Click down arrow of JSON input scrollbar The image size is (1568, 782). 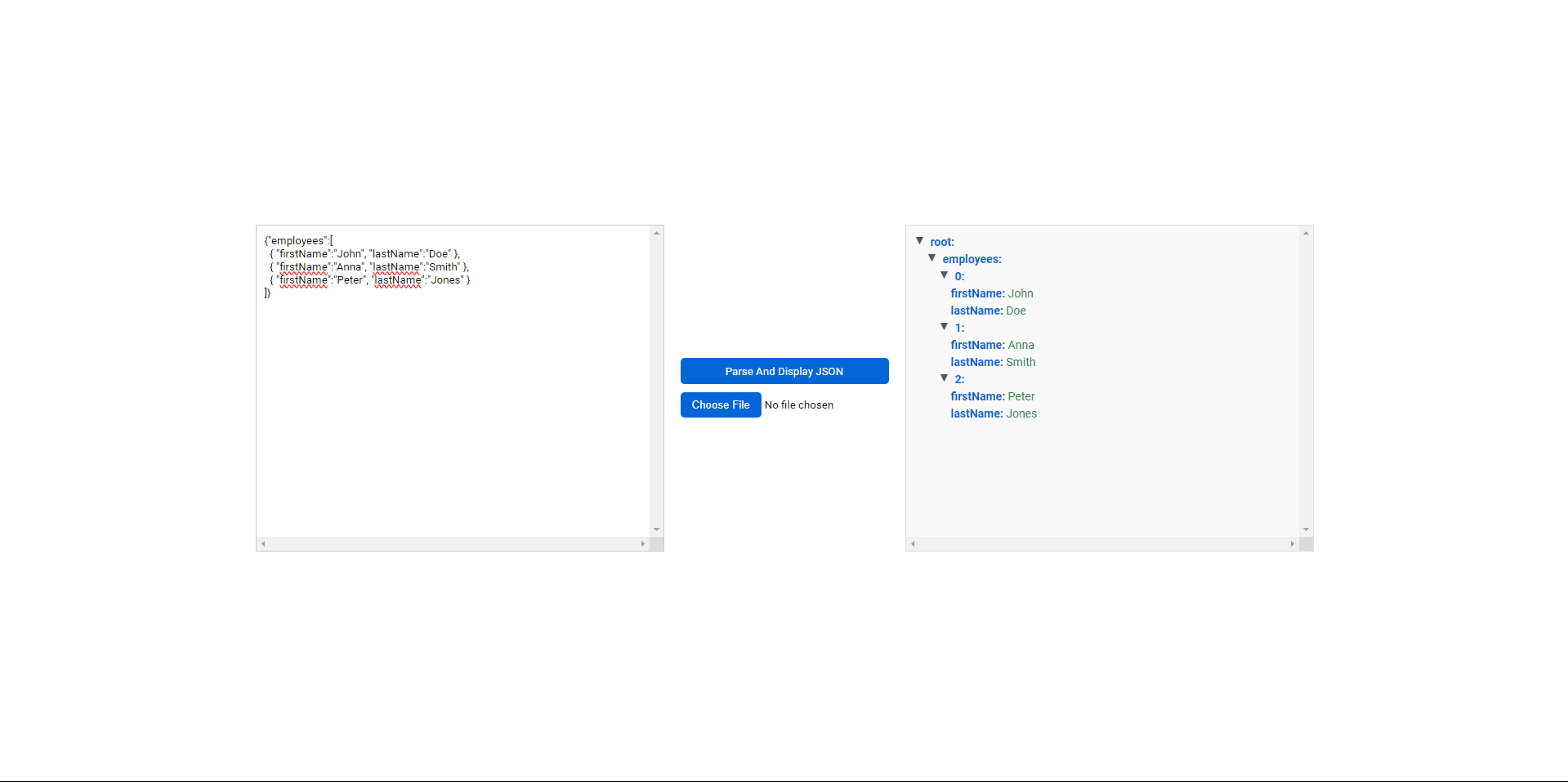(x=656, y=530)
